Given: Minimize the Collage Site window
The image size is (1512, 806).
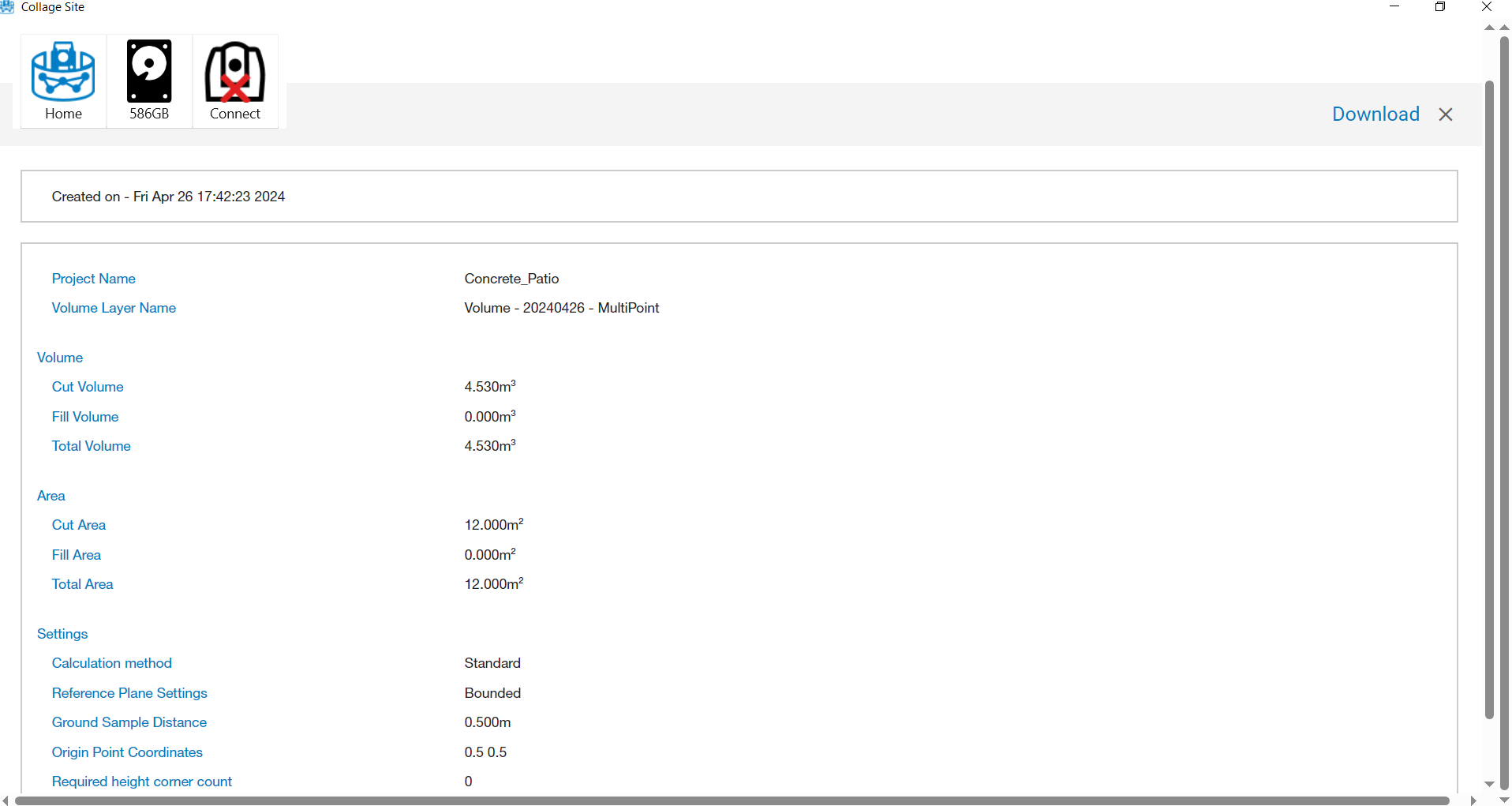Looking at the screenshot, I should (1394, 7).
